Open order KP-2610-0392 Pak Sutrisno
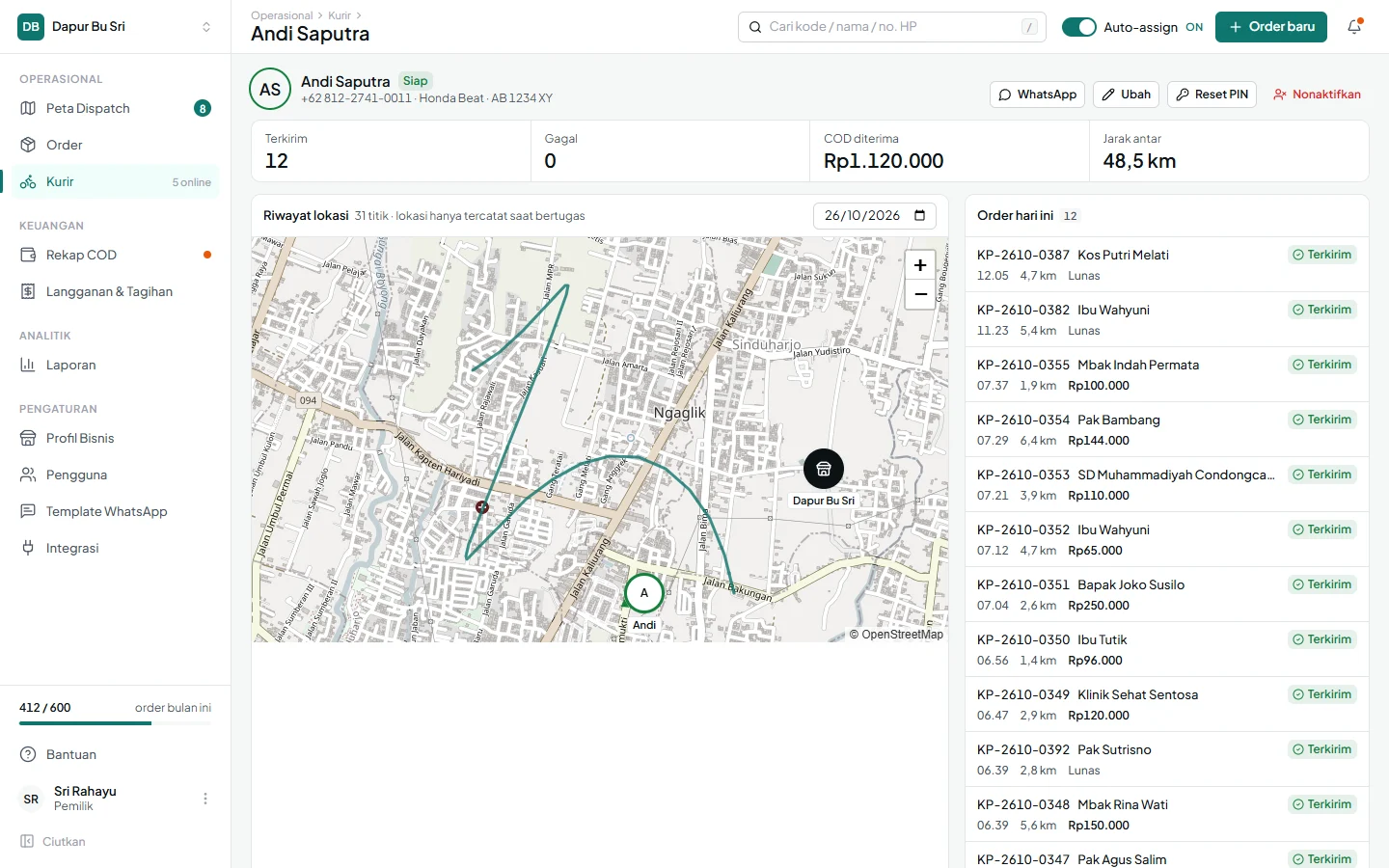 tap(1167, 759)
